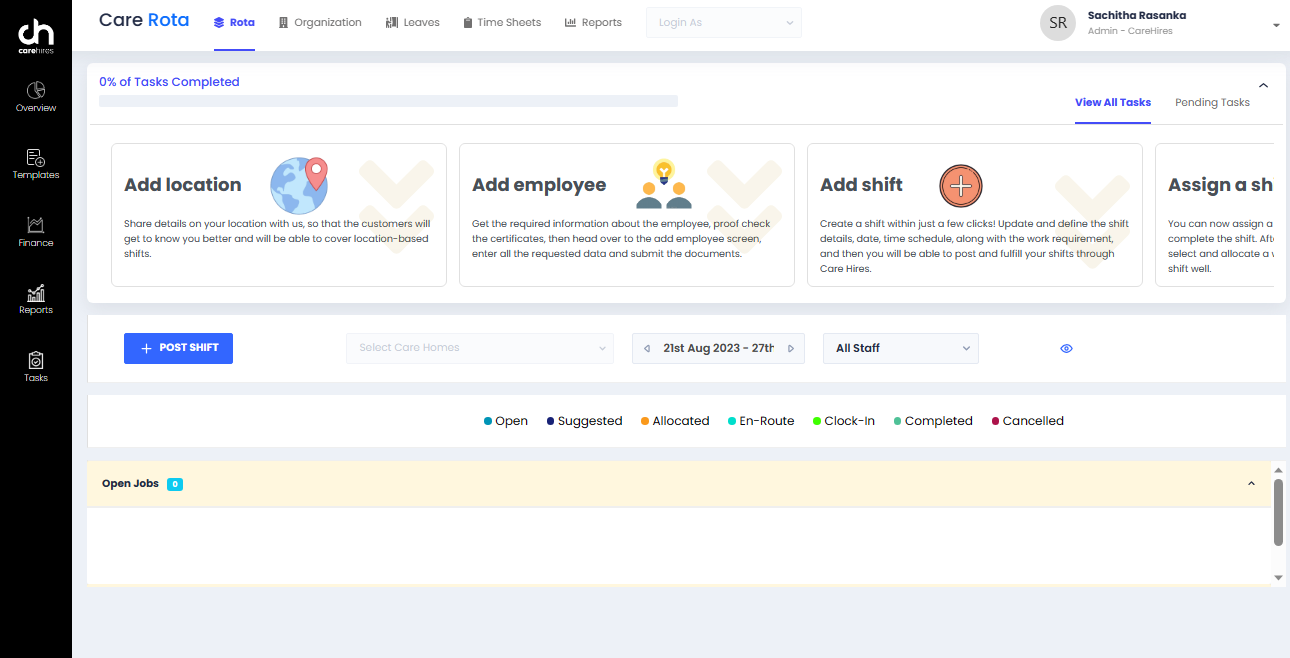Toggle the eye visibility icon near filters
Screen dimensions: 1290x658
(1066, 348)
